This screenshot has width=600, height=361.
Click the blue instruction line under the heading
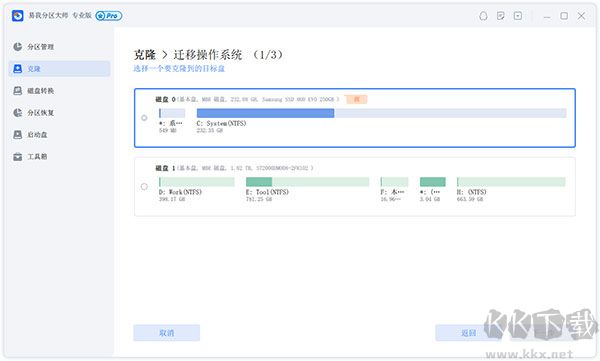pos(179,69)
